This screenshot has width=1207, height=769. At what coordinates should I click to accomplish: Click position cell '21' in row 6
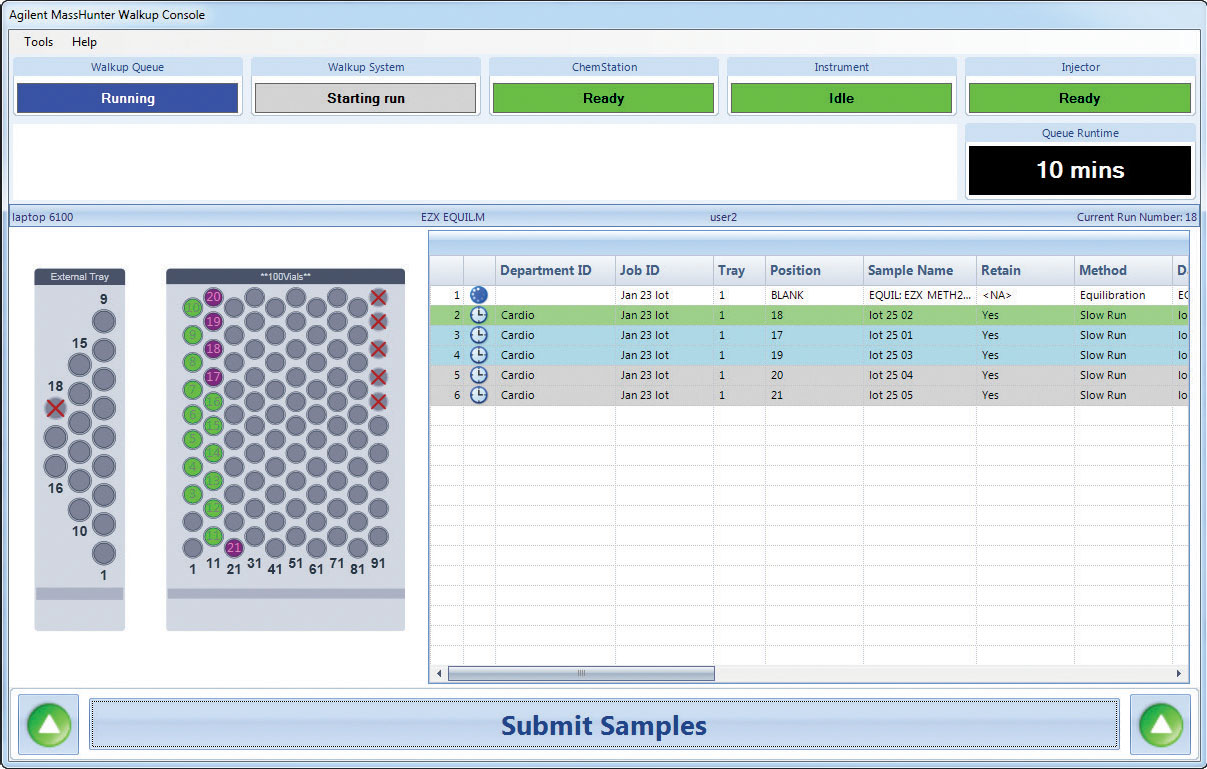[x=814, y=395]
